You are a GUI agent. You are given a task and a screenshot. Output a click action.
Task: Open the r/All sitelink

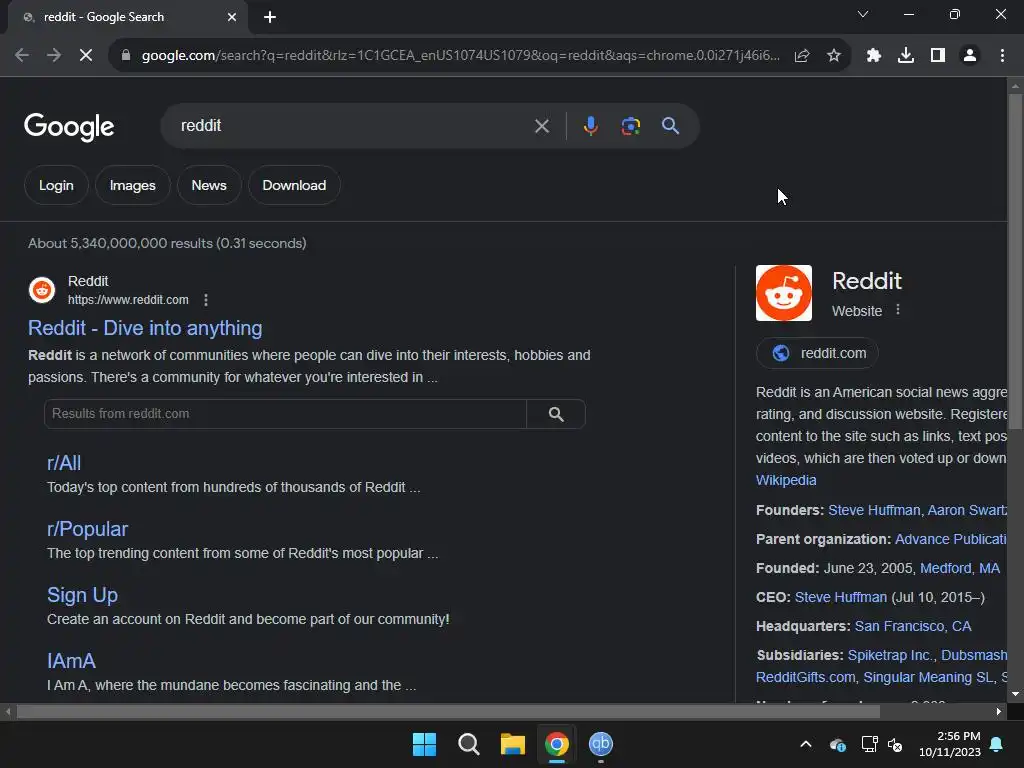pyautogui.click(x=64, y=463)
